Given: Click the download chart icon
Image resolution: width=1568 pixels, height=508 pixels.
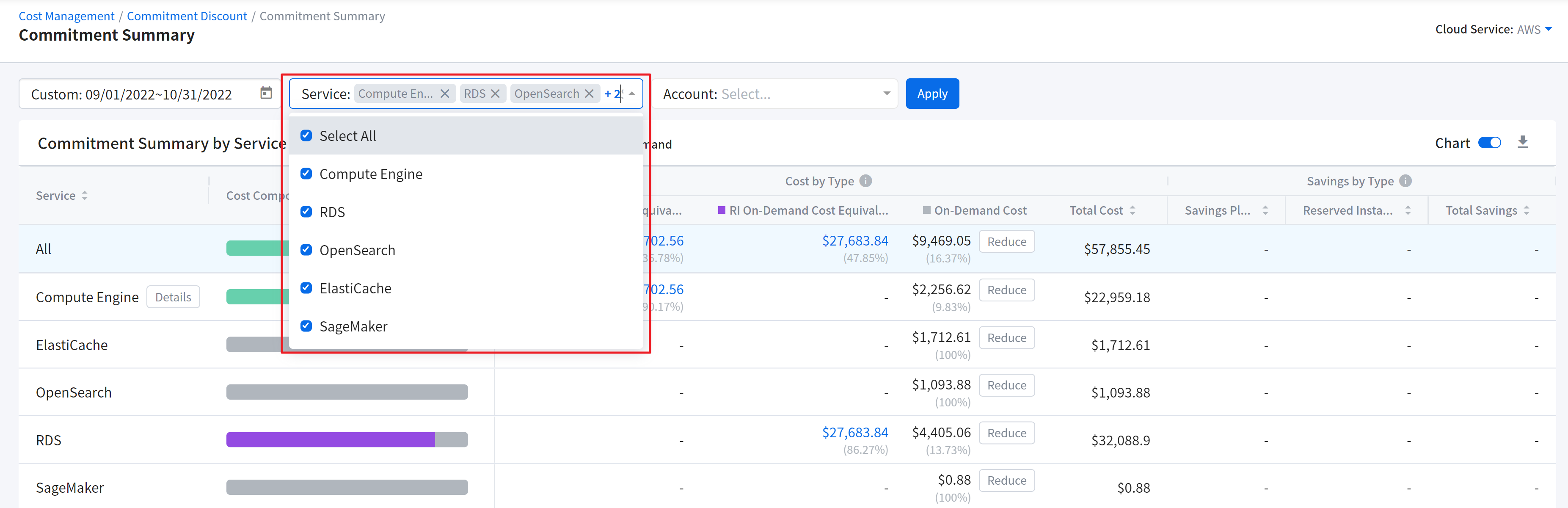Looking at the screenshot, I should 1522,142.
